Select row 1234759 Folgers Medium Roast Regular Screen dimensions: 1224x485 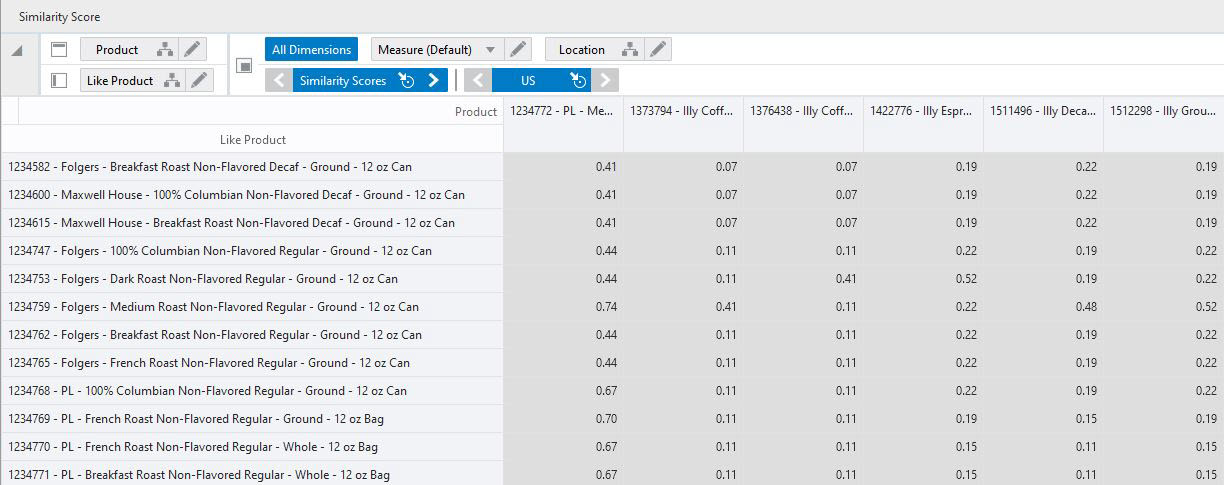(x=252, y=307)
